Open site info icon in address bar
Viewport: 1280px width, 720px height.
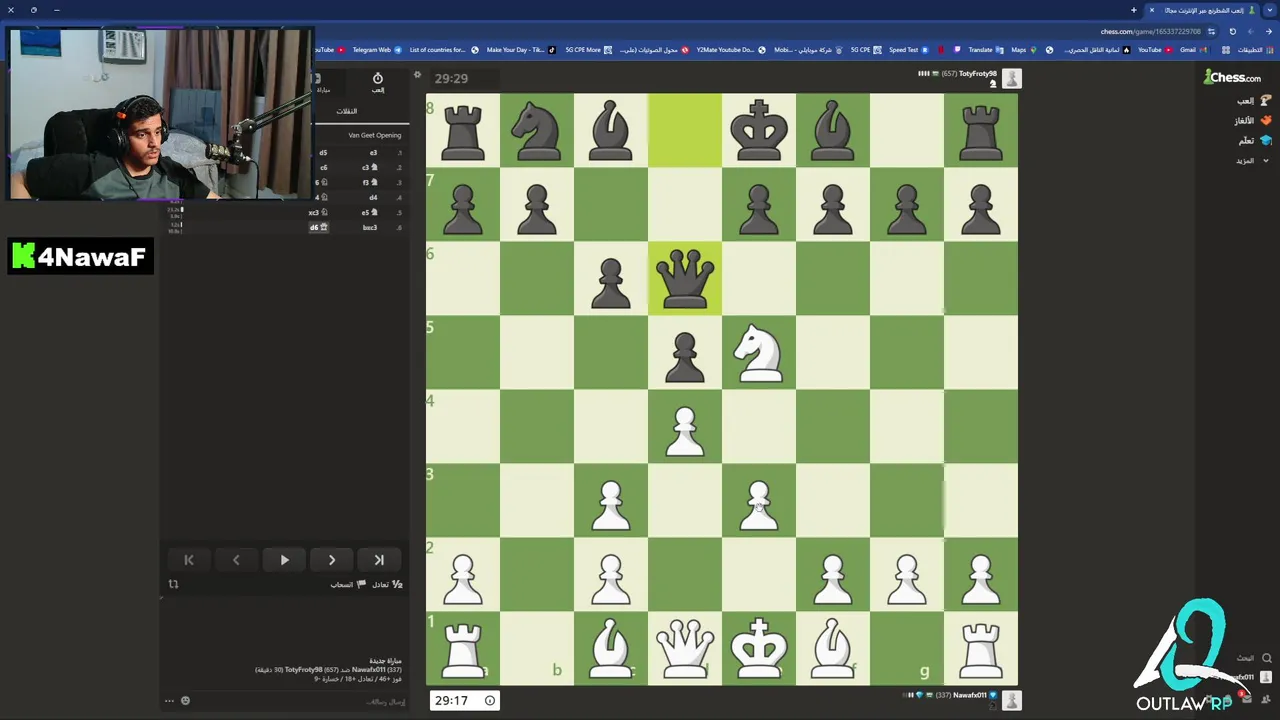(1211, 31)
